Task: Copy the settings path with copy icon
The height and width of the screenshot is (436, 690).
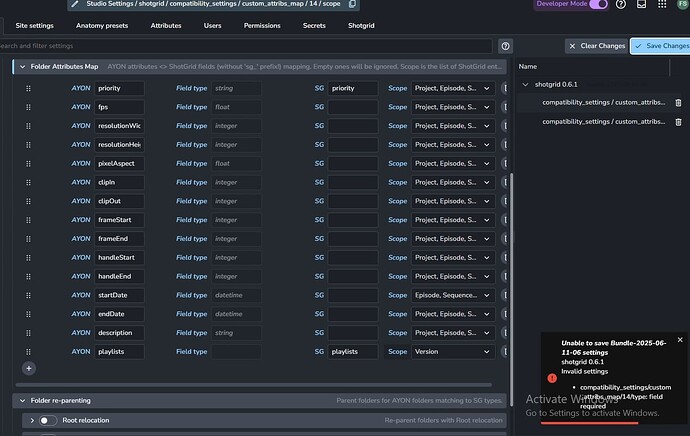Action: coord(352,4)
